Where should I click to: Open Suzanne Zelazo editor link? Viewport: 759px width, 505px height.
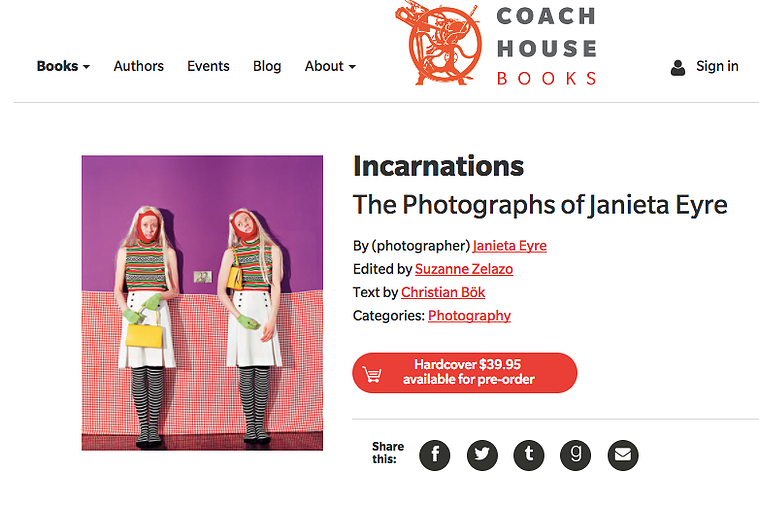(x=464, y=269)
